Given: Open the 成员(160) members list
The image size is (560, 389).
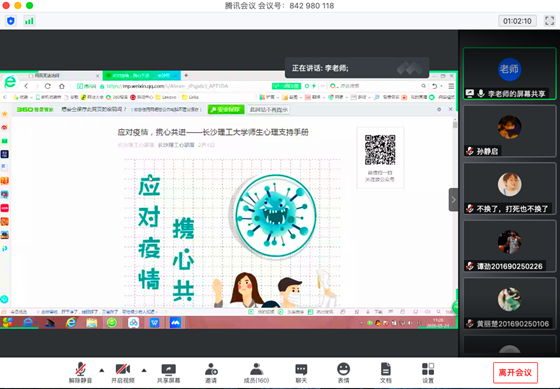Looking at the screenshot, I should 256,373.
